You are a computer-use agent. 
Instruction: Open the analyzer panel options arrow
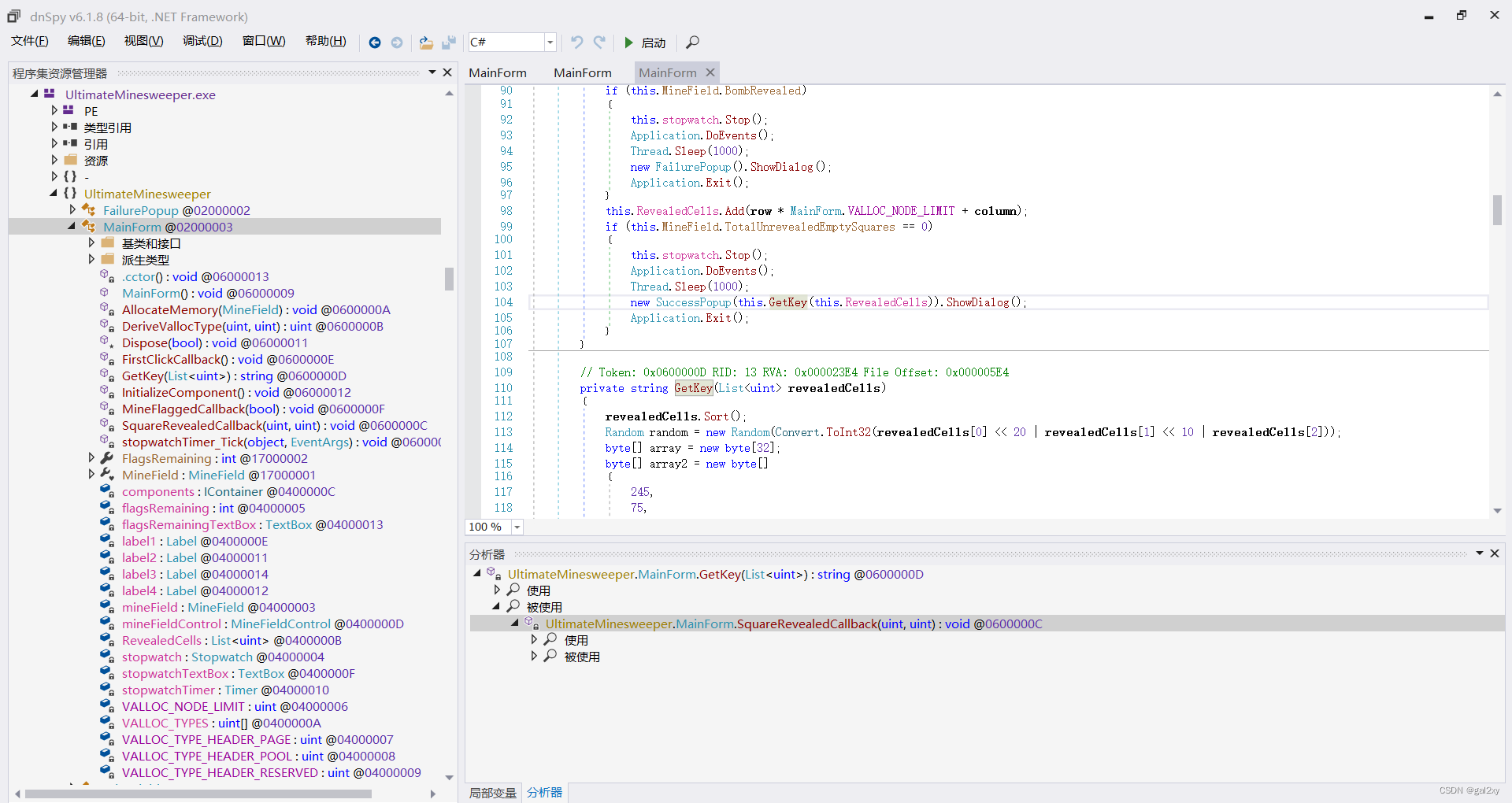1480,553
